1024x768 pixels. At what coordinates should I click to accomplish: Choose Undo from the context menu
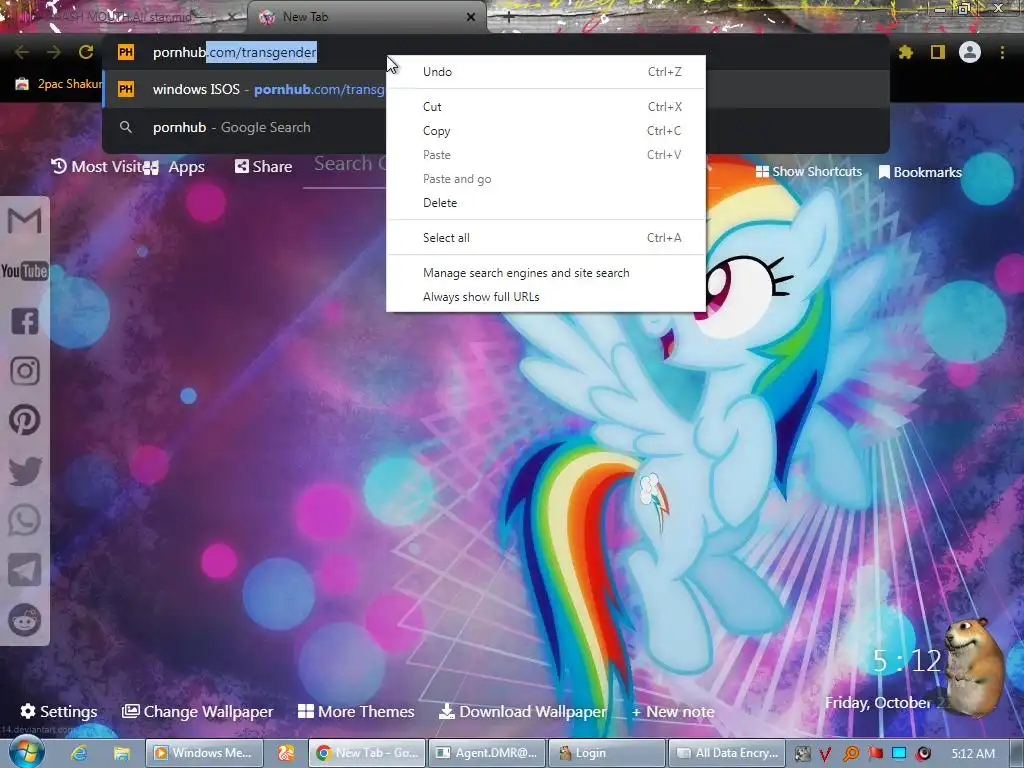coord(545,72)
